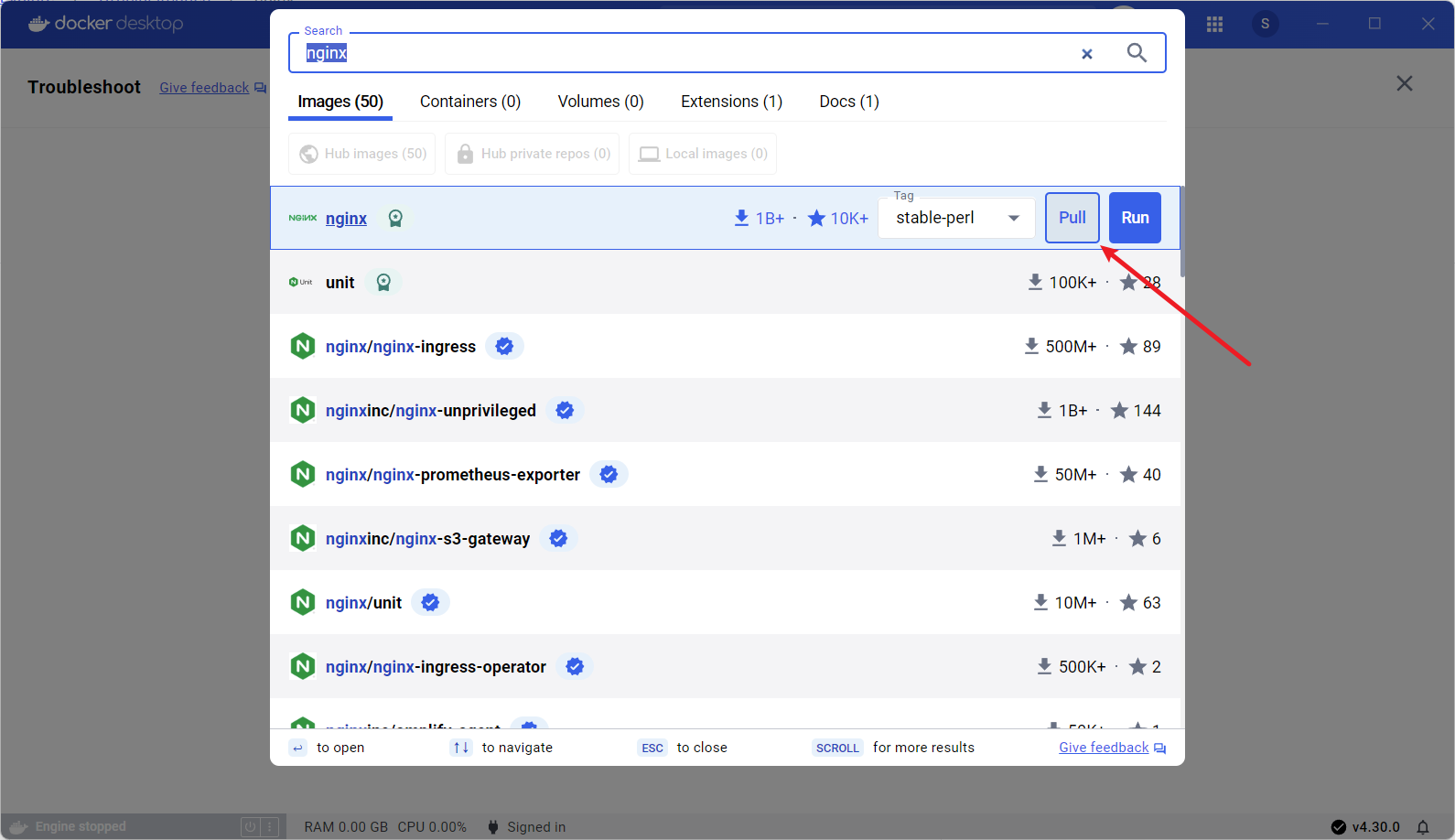Click the verified publisher badge for nginx/nginx-ingress
This screenshot has height=840, width=1455.
(x=504, y=347)
